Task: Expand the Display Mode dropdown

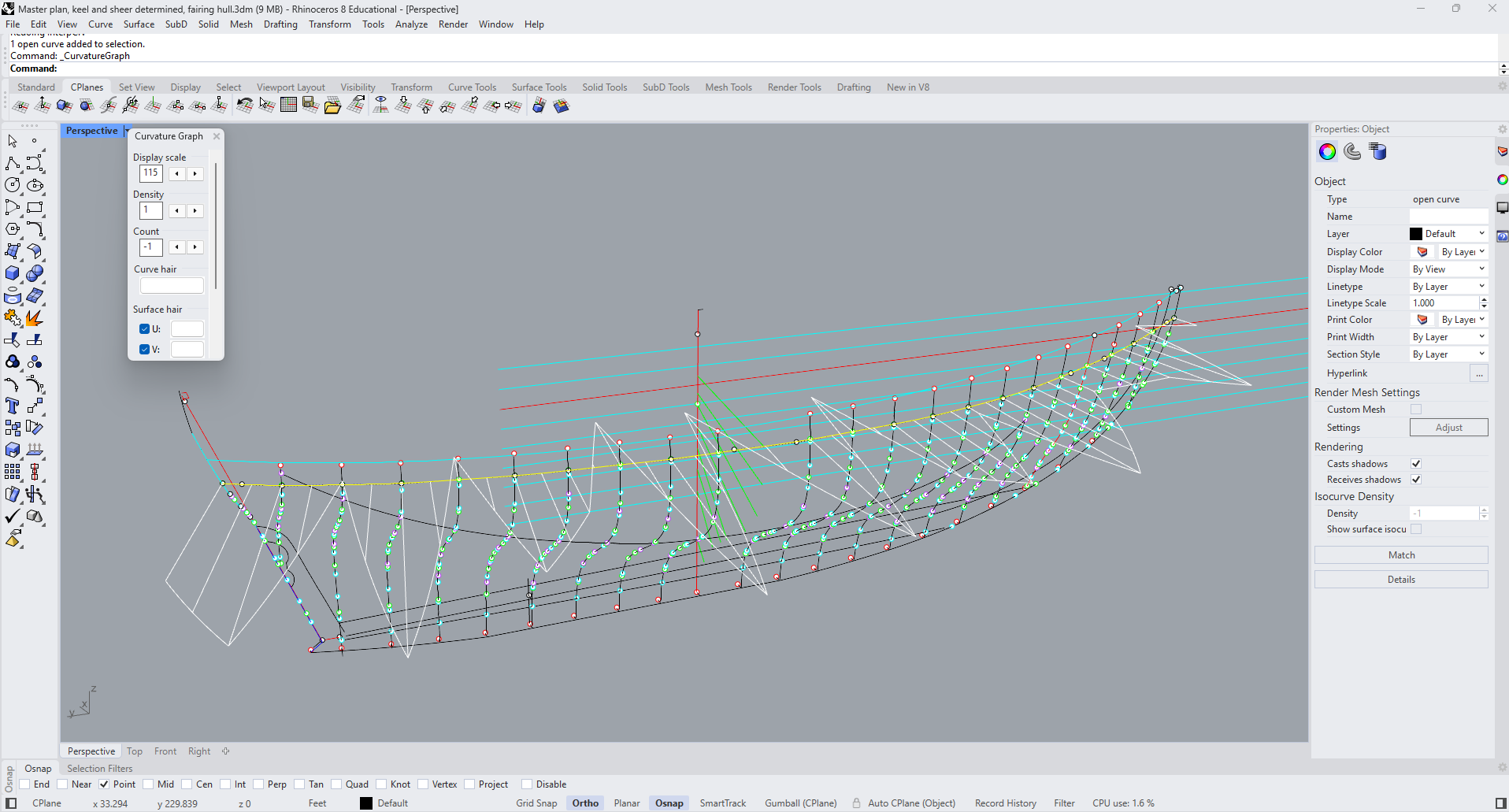Action: tap(1448, 269)
